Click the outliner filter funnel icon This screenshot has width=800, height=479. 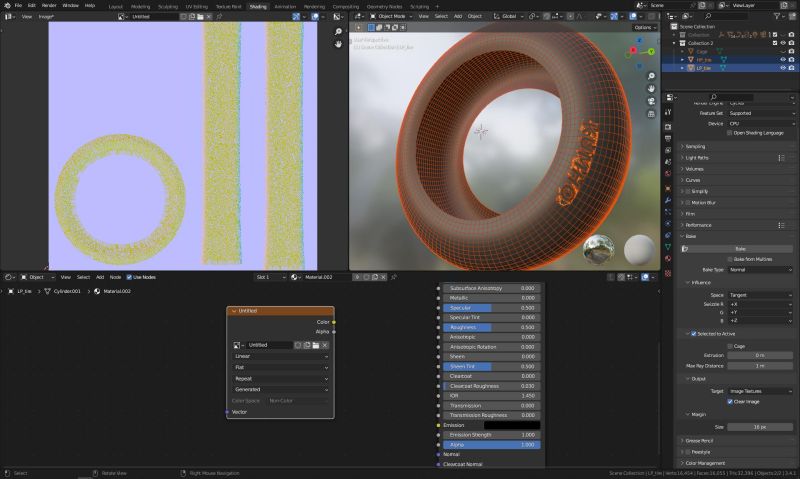[x=777, y=17]
